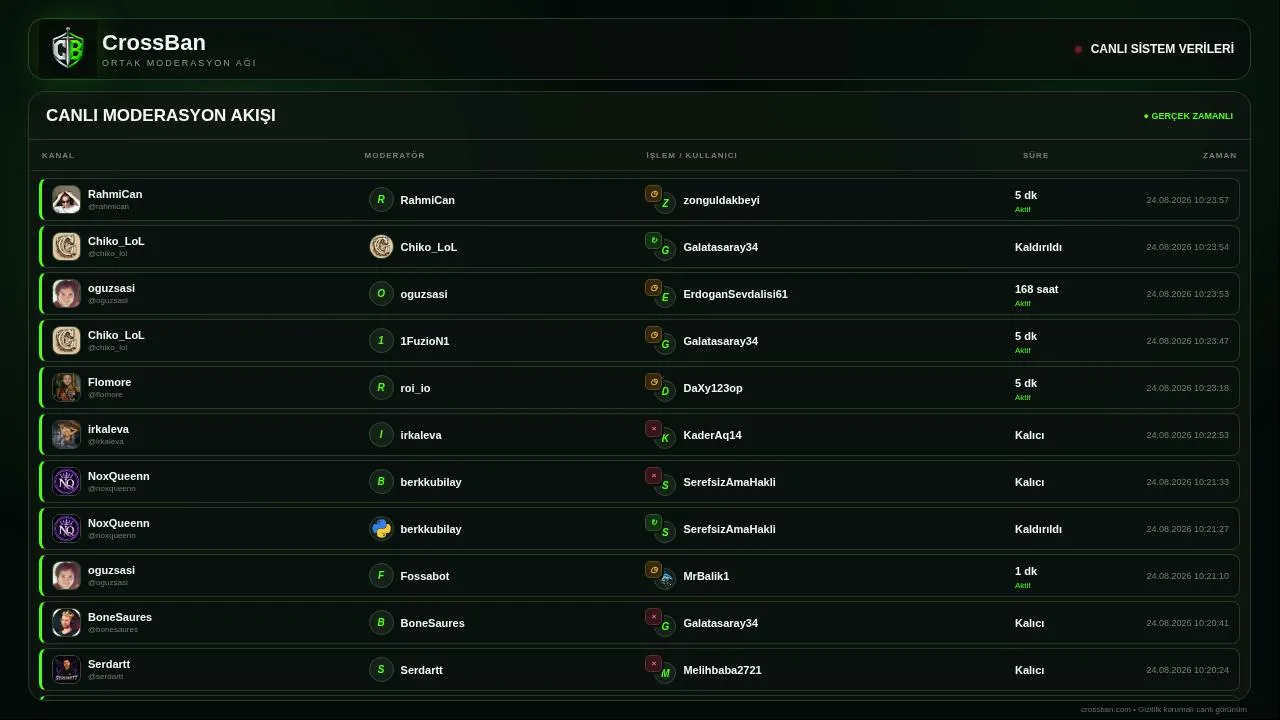The image size is (1280, 720).
Task: Select the ban icon next to Melihbaba2721
Action: click(653, 664)
